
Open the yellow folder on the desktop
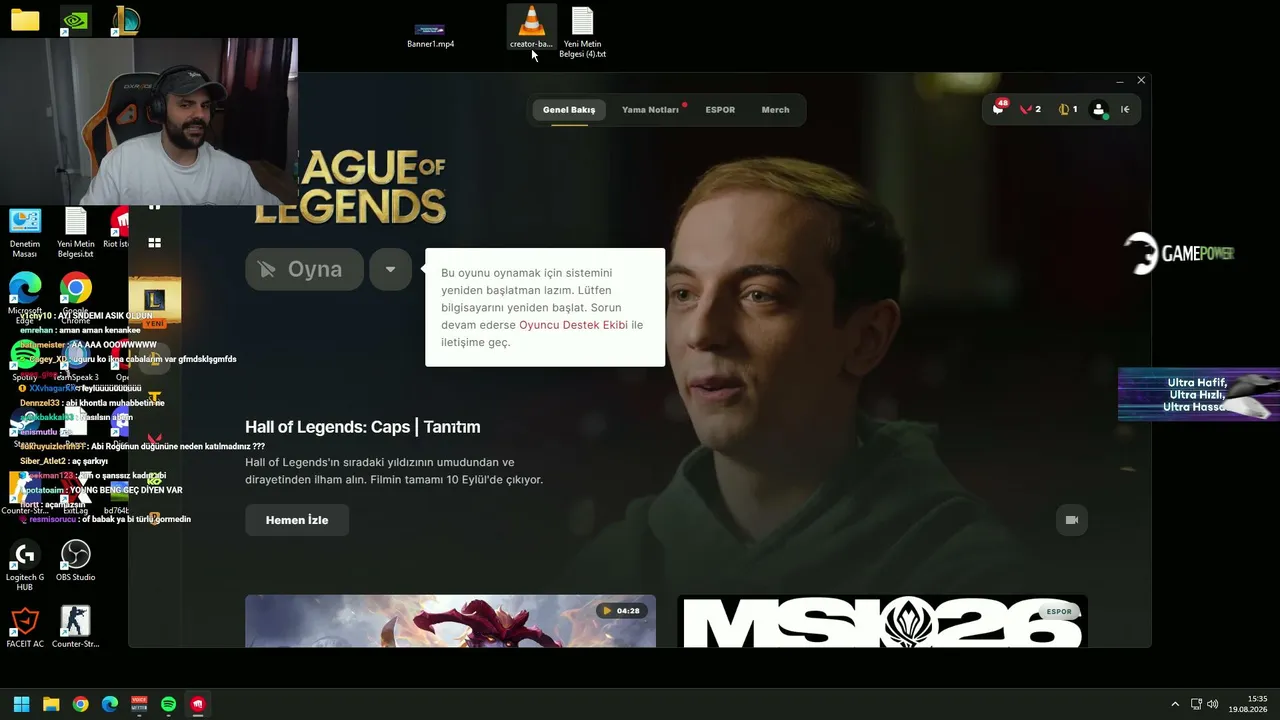coord(25,20)
